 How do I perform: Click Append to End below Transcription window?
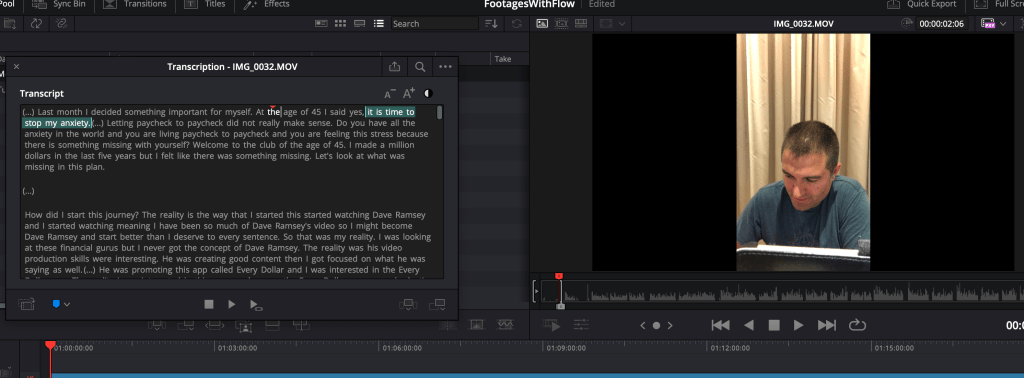click(x=186, y=324)
